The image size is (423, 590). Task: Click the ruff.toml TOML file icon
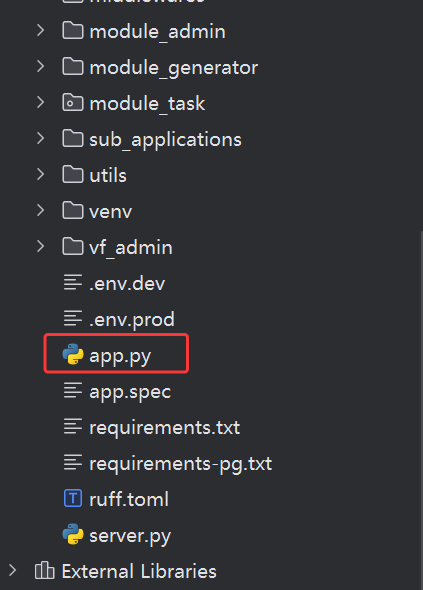click(73, 499)
